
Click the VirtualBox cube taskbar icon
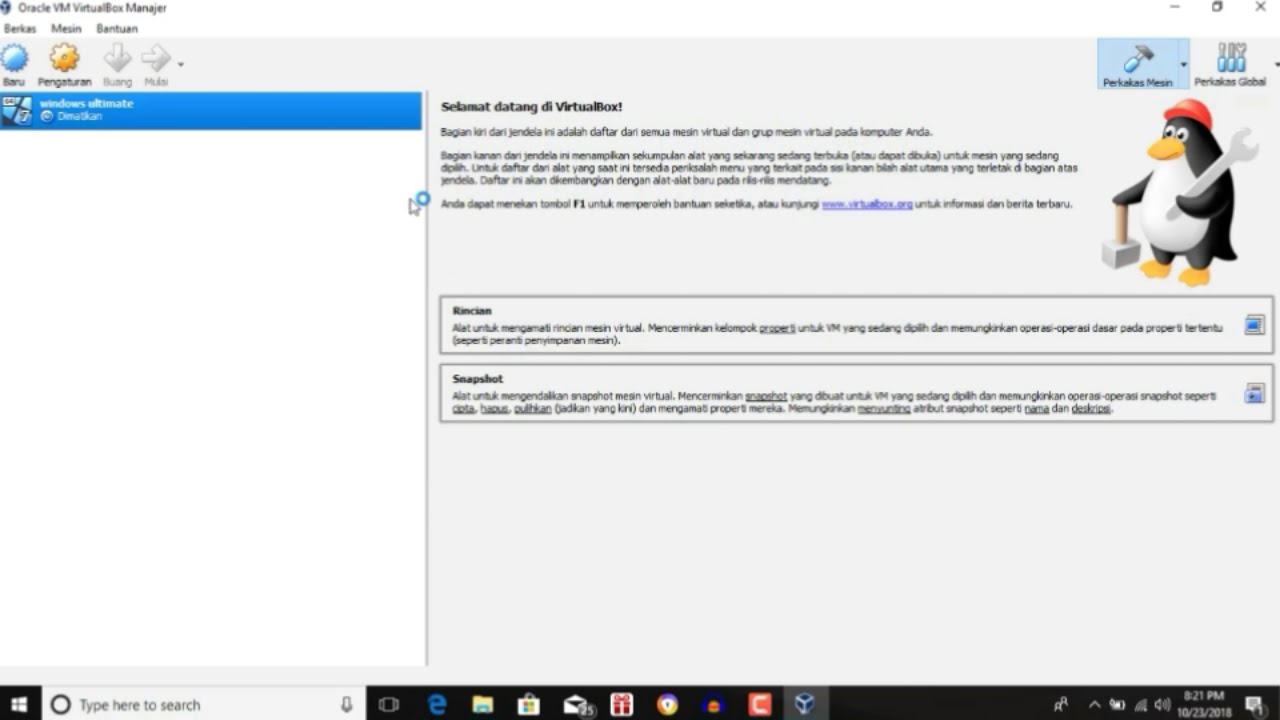coord(805,704)
